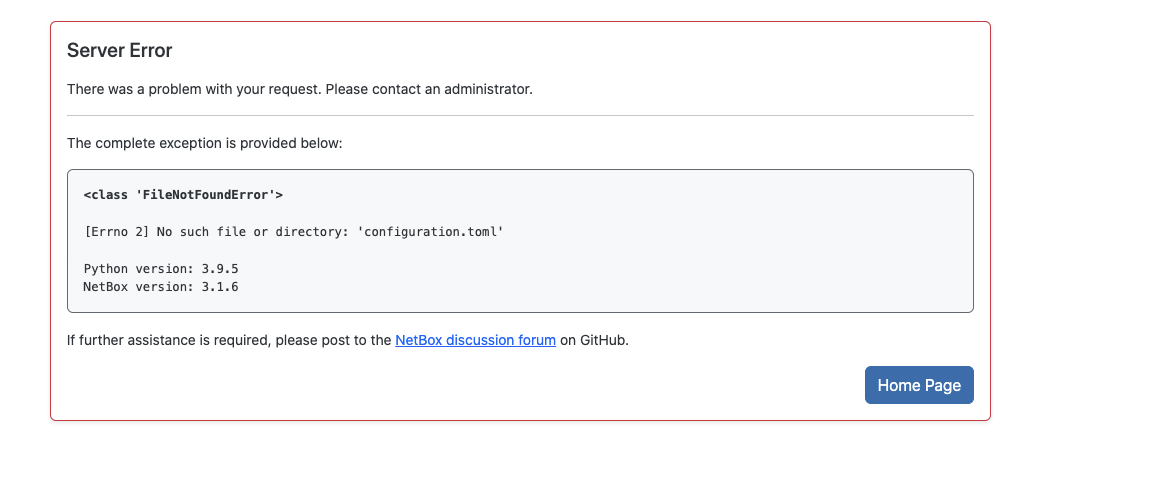Click 'The complete exception is provided below' text
This screenshot has width=1160, height=498.
tap(204, 143)
